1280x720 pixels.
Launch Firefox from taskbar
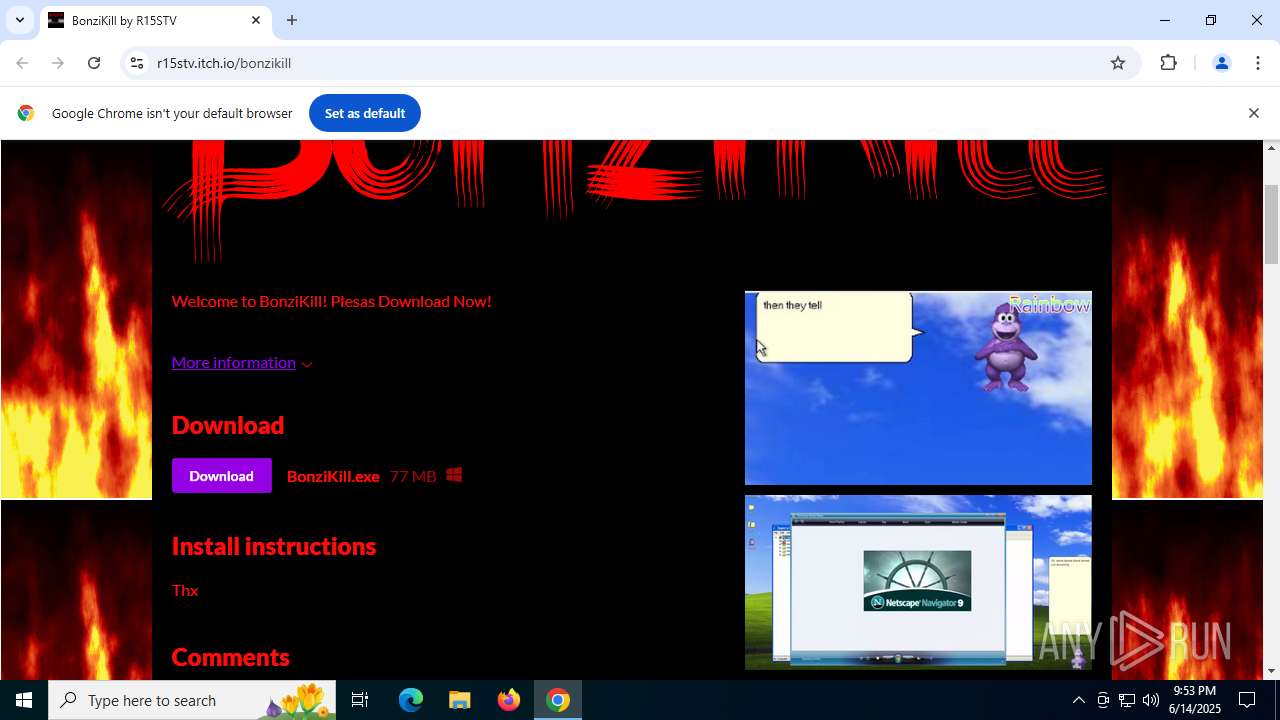tap(509, 700)
